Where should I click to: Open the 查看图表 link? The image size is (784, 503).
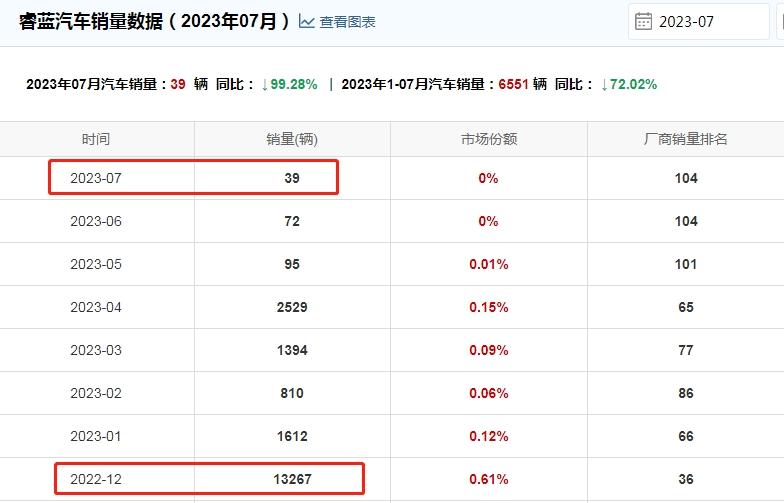347,22
